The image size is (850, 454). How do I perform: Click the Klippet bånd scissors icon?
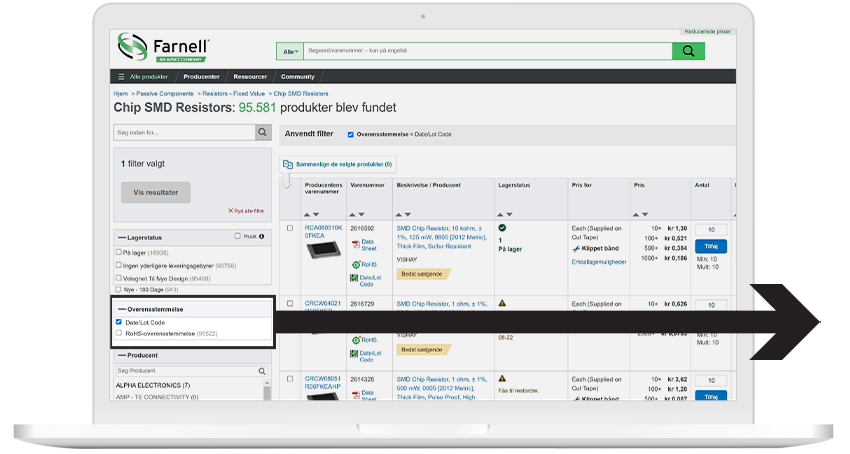[x=576, y=249]
